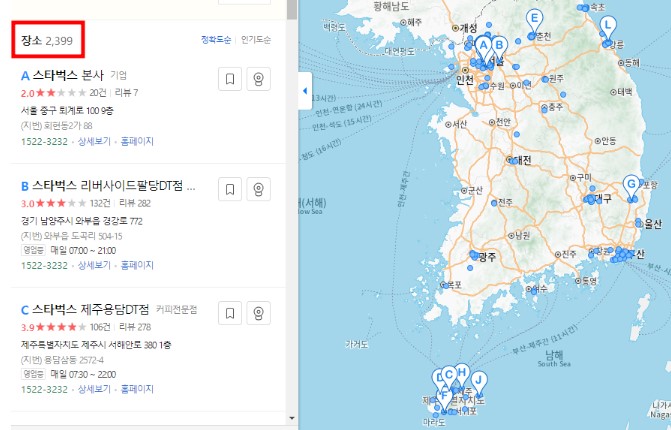
Task: Click the star rating 2.0 of 스타벅스 본사
Action: (53, 93)
